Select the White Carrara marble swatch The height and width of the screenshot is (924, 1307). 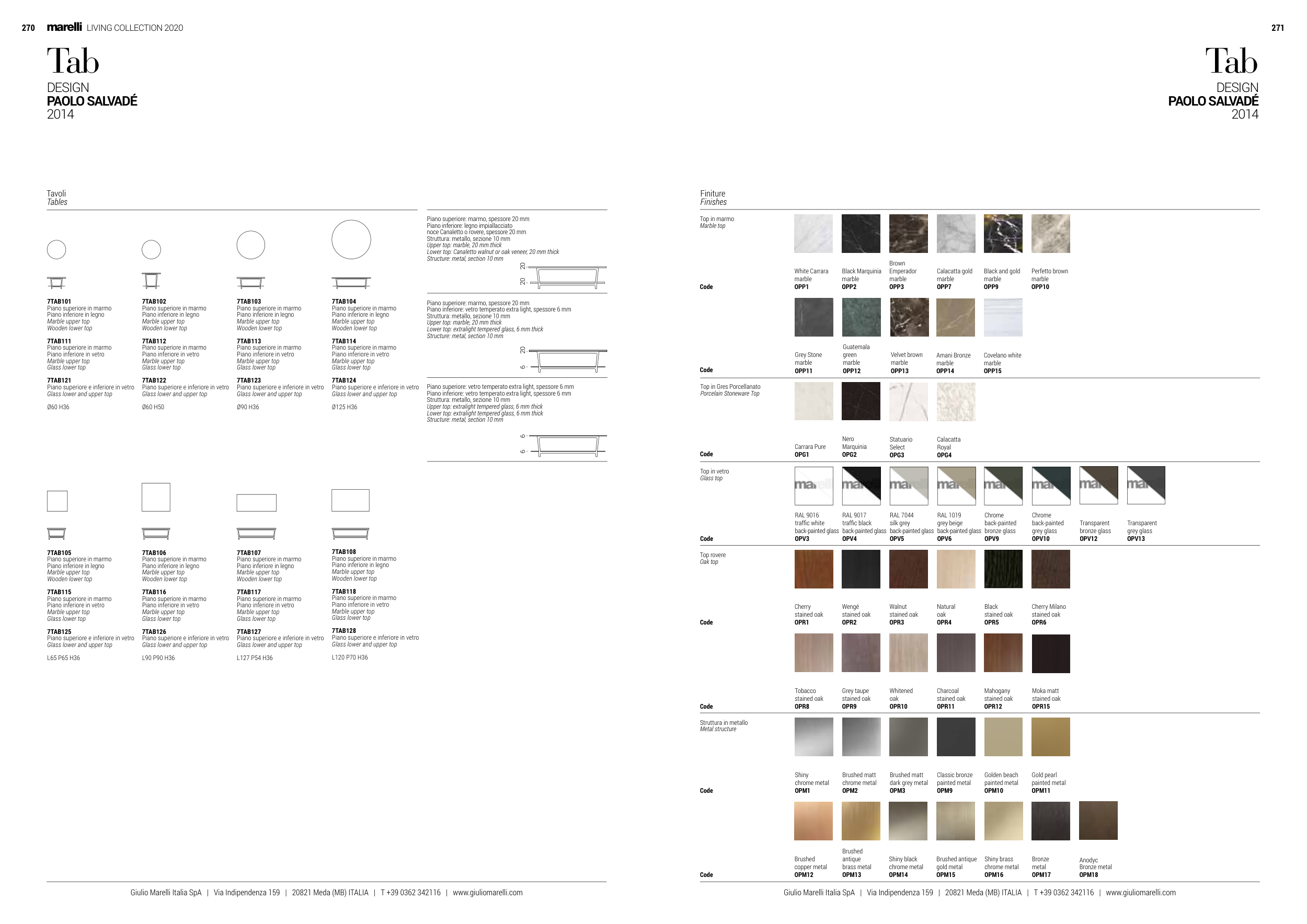coord(813,234)
